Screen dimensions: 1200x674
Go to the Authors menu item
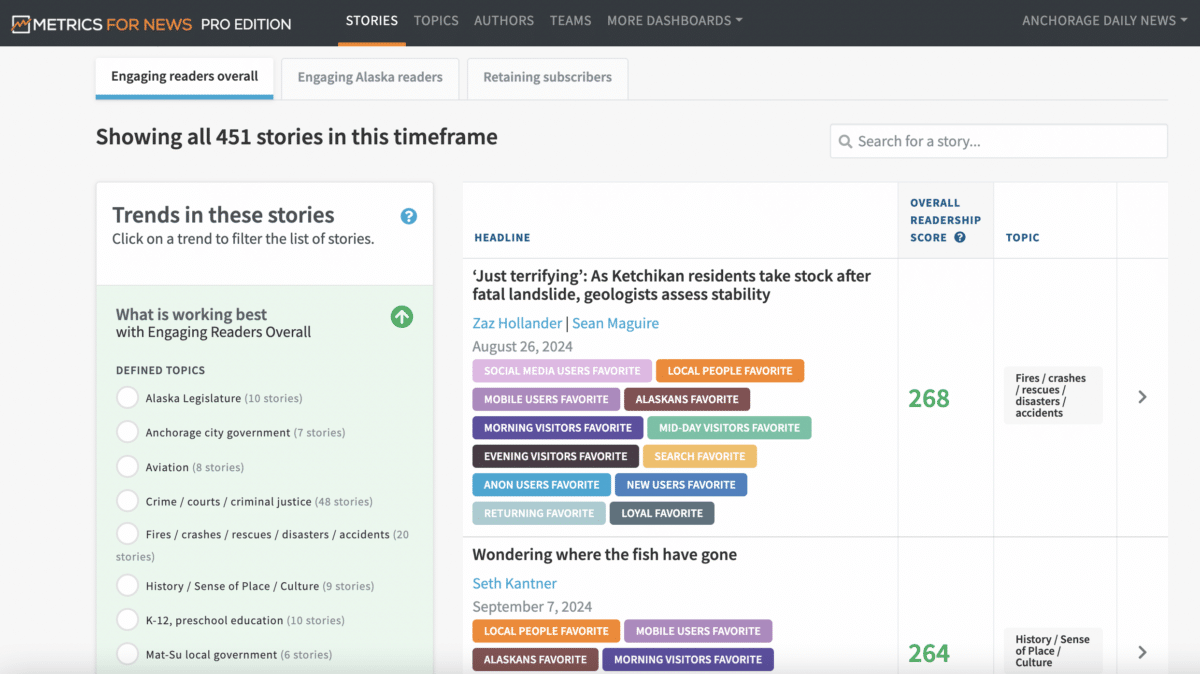tap(504, 20)
